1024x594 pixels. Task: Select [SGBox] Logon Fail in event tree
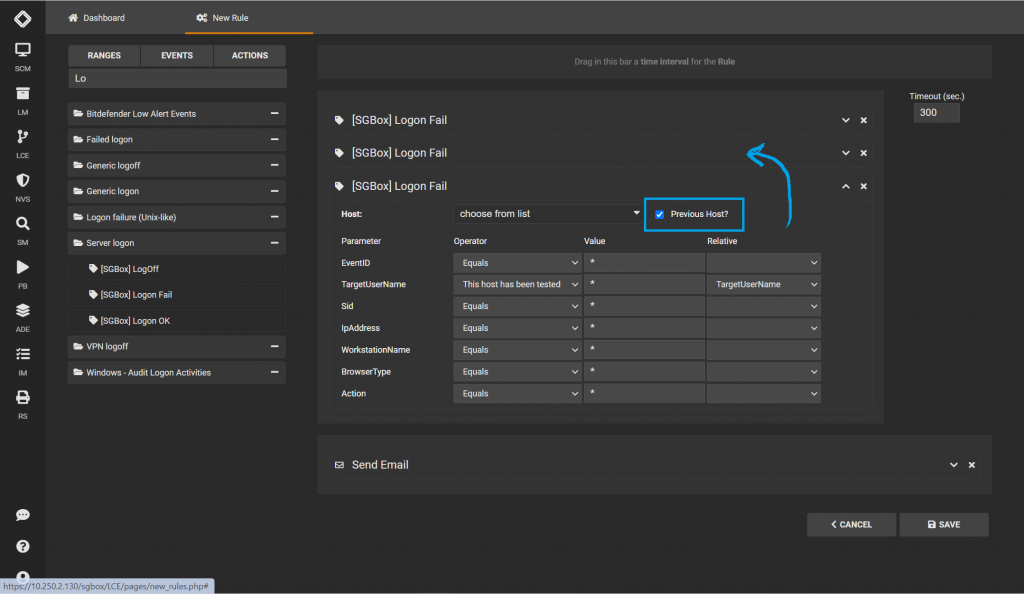(x=177, y=295)
